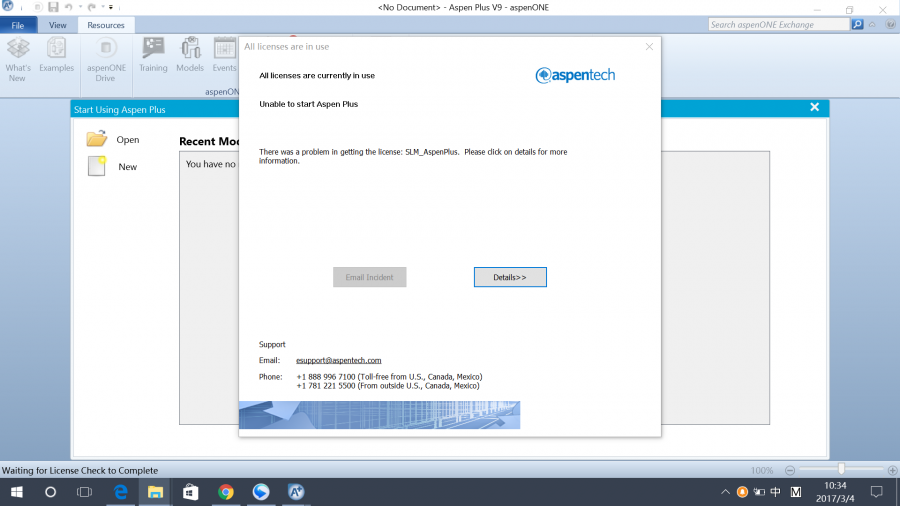Click the Details>> button
This screenshot has width=900, height=506.
510,277
